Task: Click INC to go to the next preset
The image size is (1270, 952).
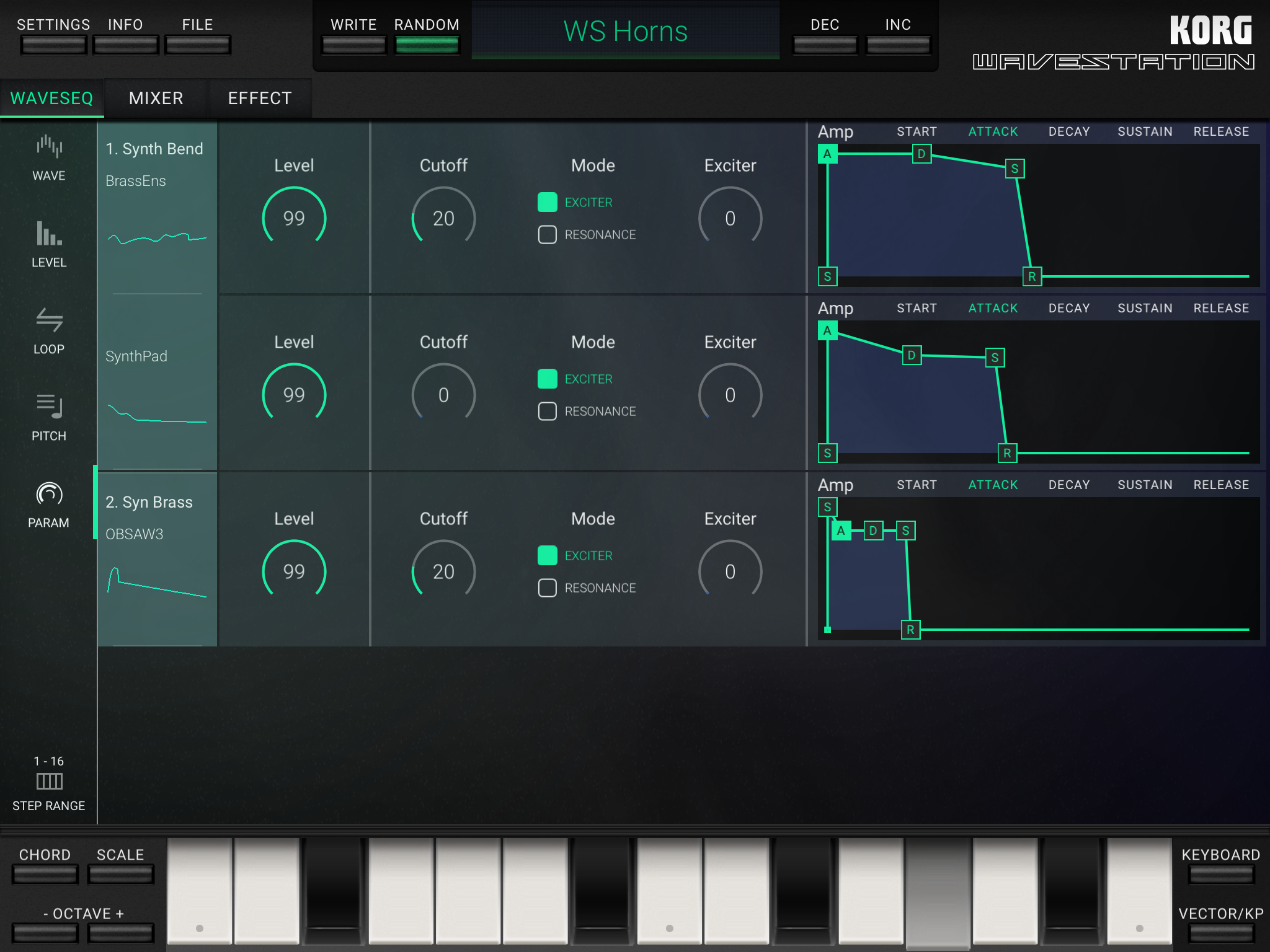Action: tap(898, 45)
